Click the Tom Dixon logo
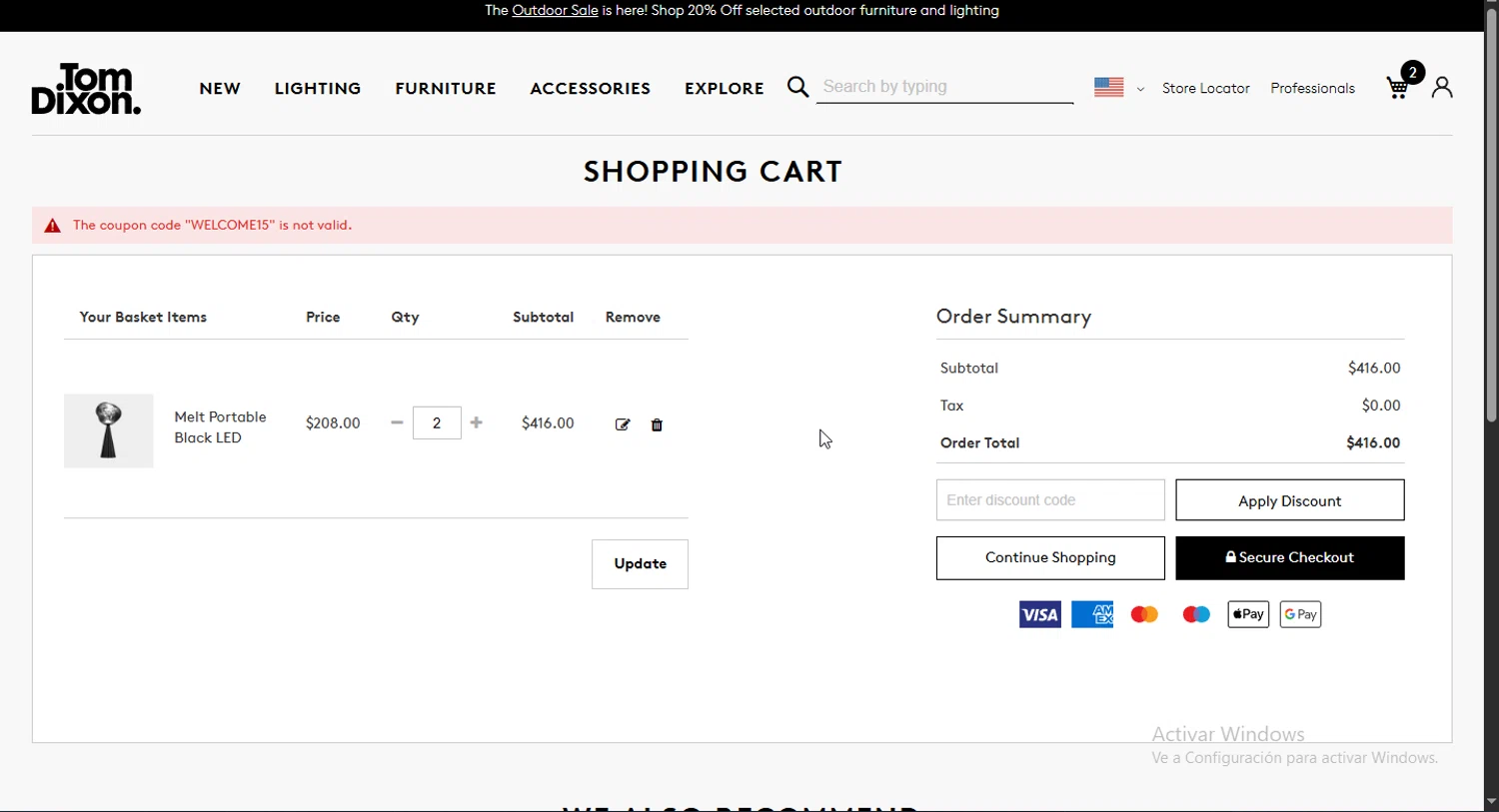The height and width of the screenshot is (812, 1499). [x=86, y=89]
